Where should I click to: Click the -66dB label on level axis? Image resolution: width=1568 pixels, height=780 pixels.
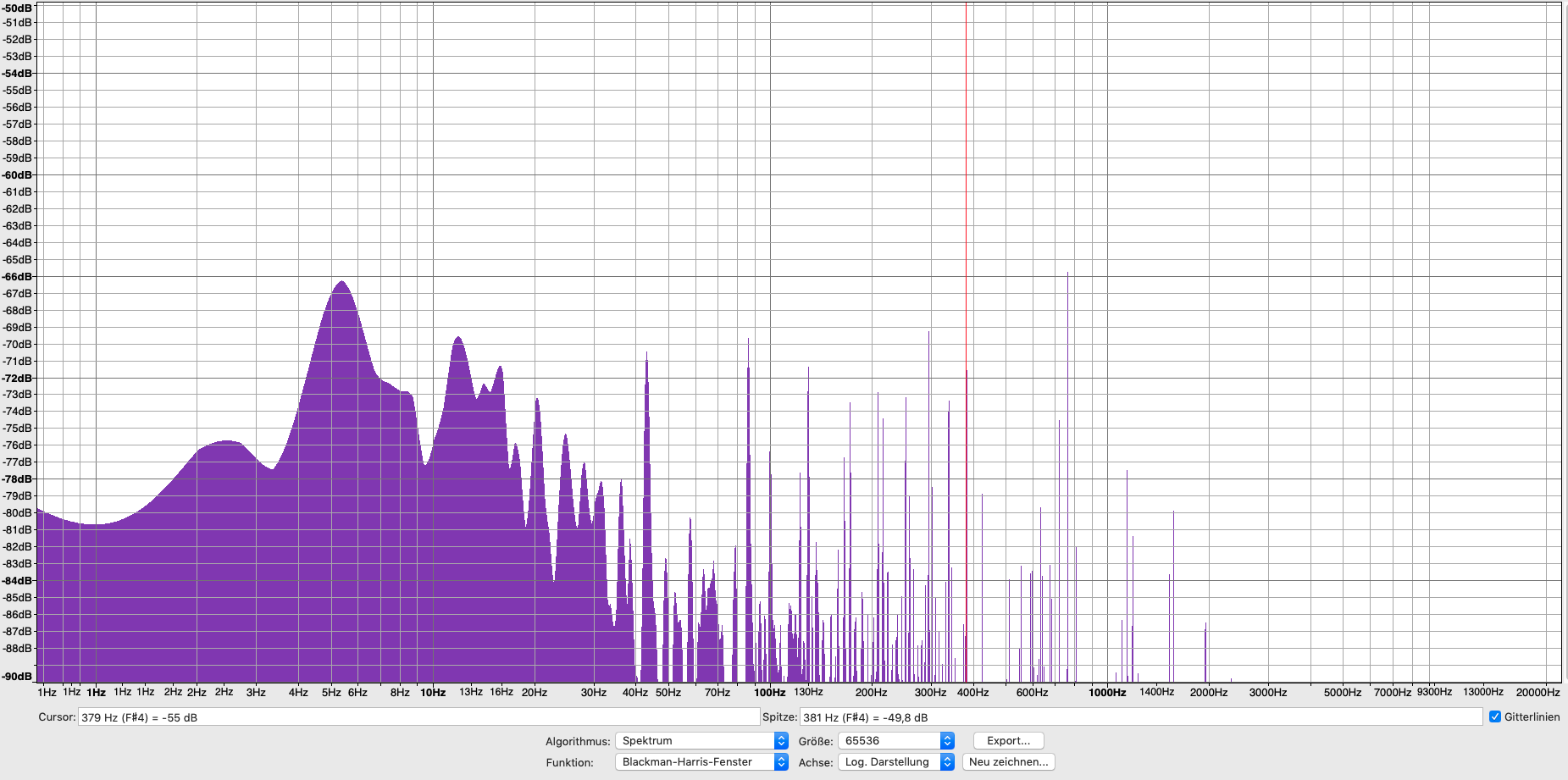point(17,276)
